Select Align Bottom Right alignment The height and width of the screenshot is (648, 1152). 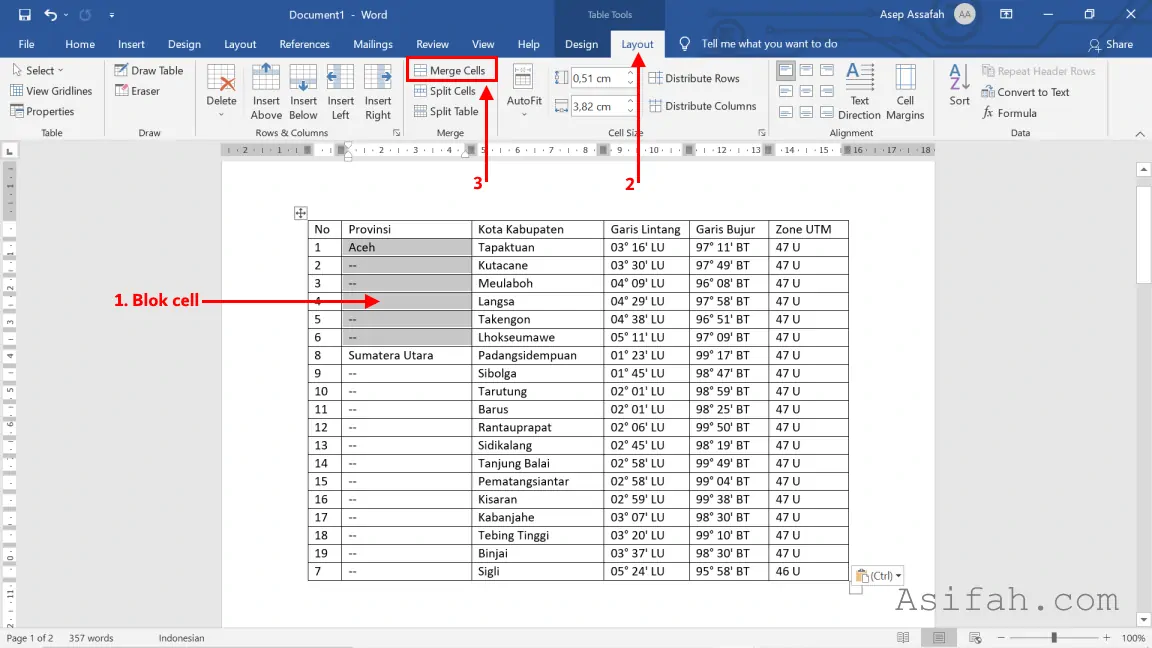(827, 112)
